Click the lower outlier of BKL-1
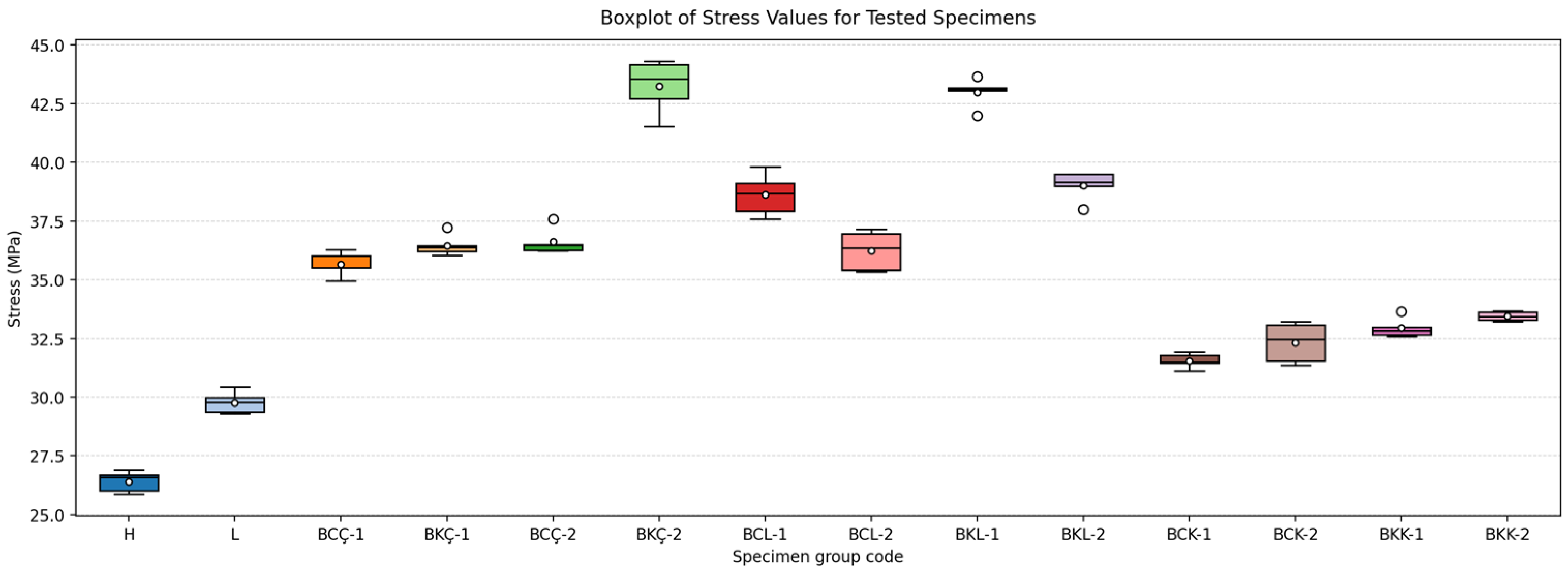The width and height of the screenshot is (1568, 573). (x=978, y=116)
